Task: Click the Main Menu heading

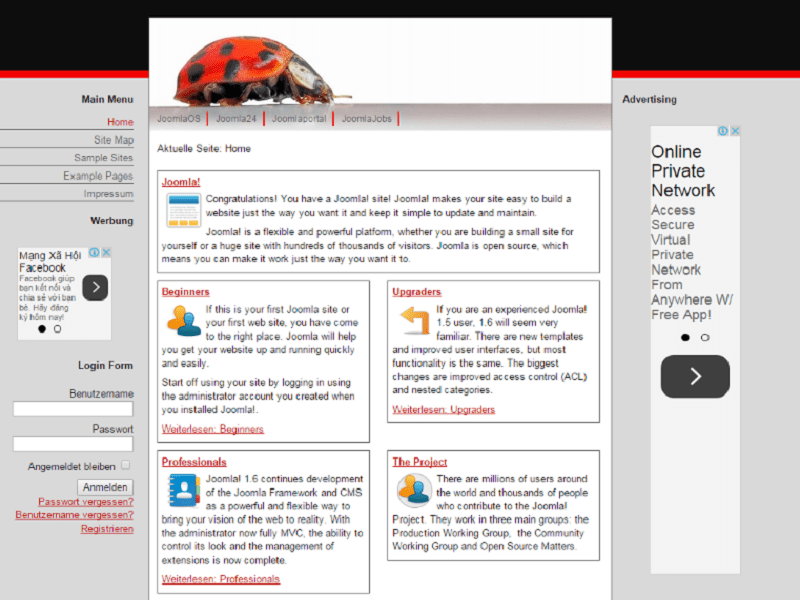Action: pos(107,99)
